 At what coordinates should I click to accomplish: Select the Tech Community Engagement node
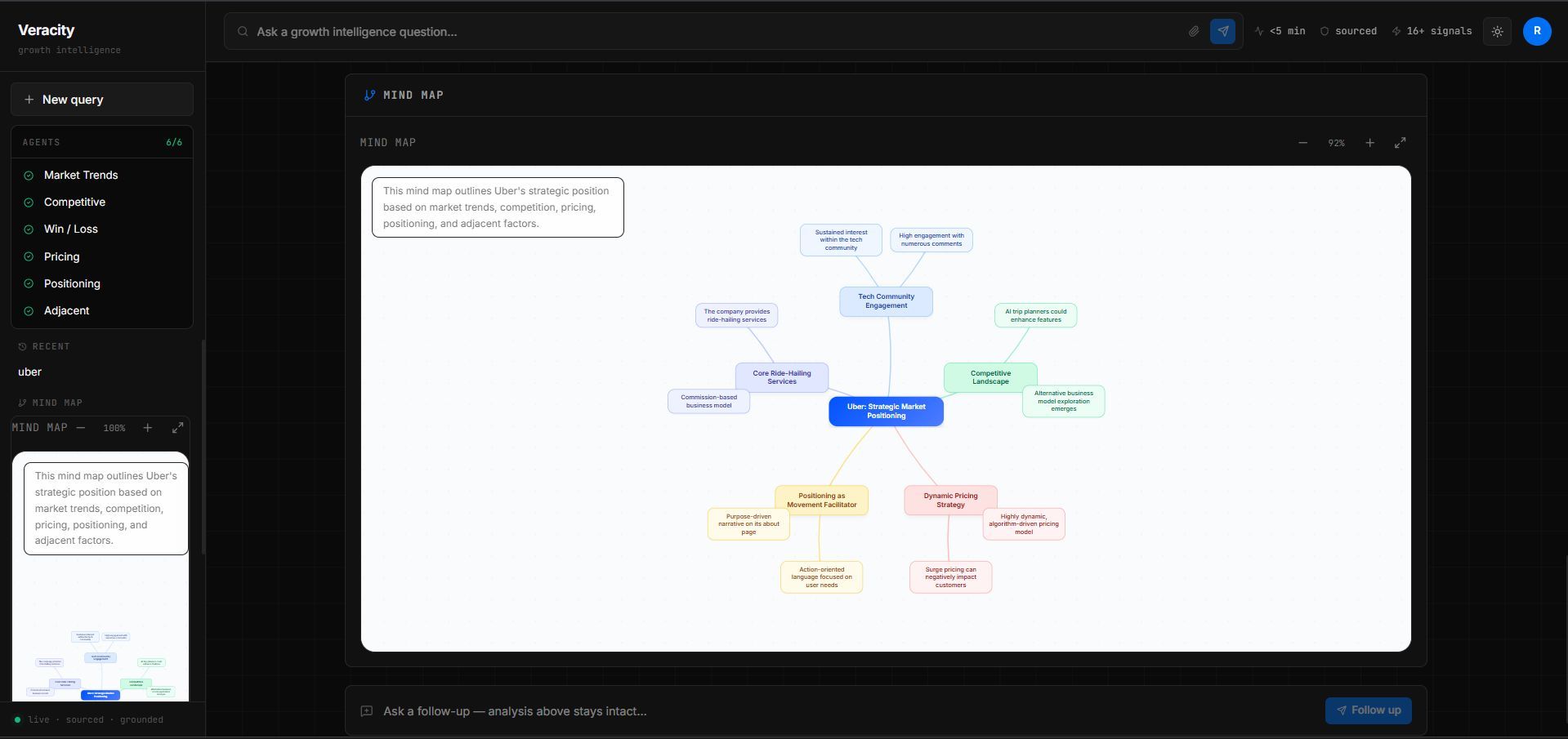pyautogui.click(x=886, y=301)
